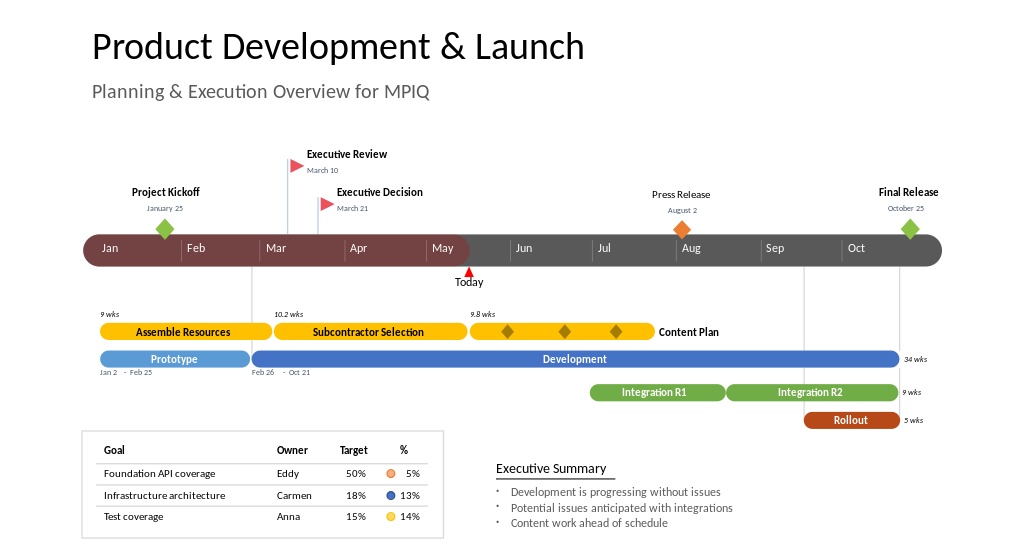
Task: Click the % column header
Action: pos(404,450)
